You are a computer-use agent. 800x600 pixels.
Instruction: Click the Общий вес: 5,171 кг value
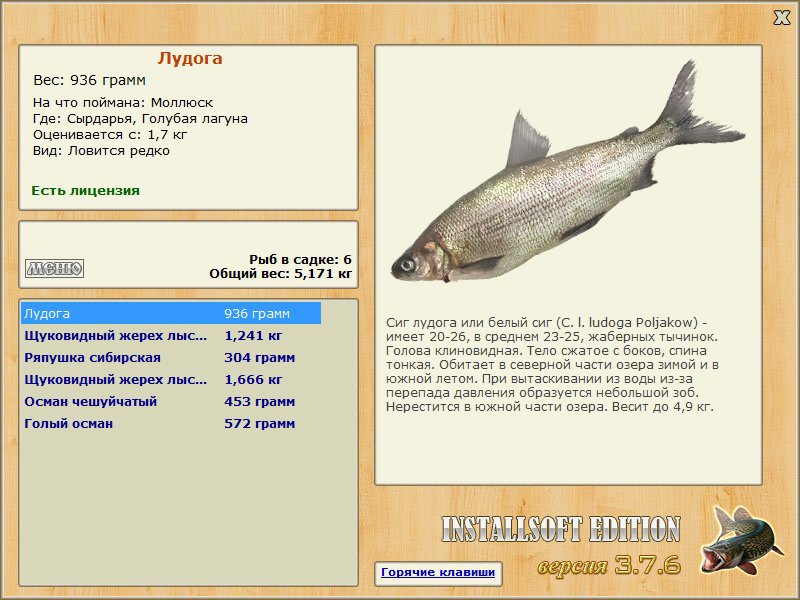click(x=280, y=274)
